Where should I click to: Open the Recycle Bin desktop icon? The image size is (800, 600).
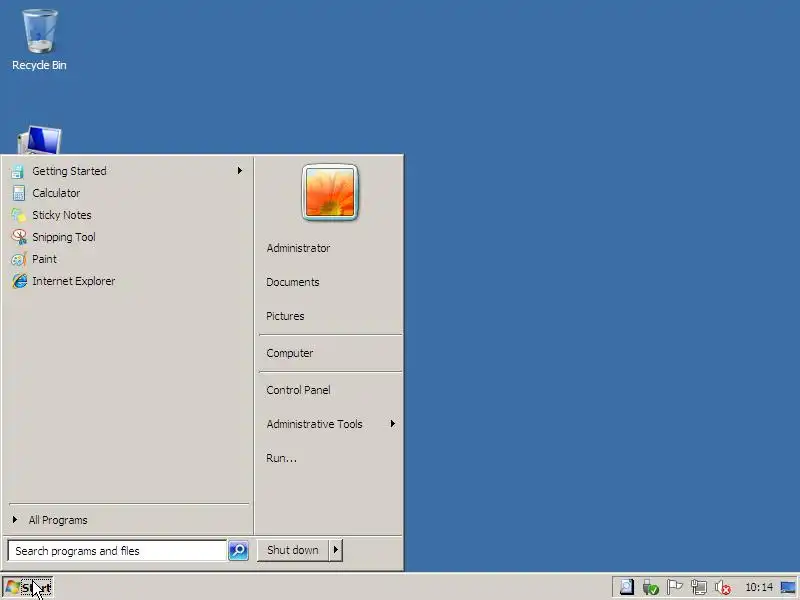click(39, 39)
